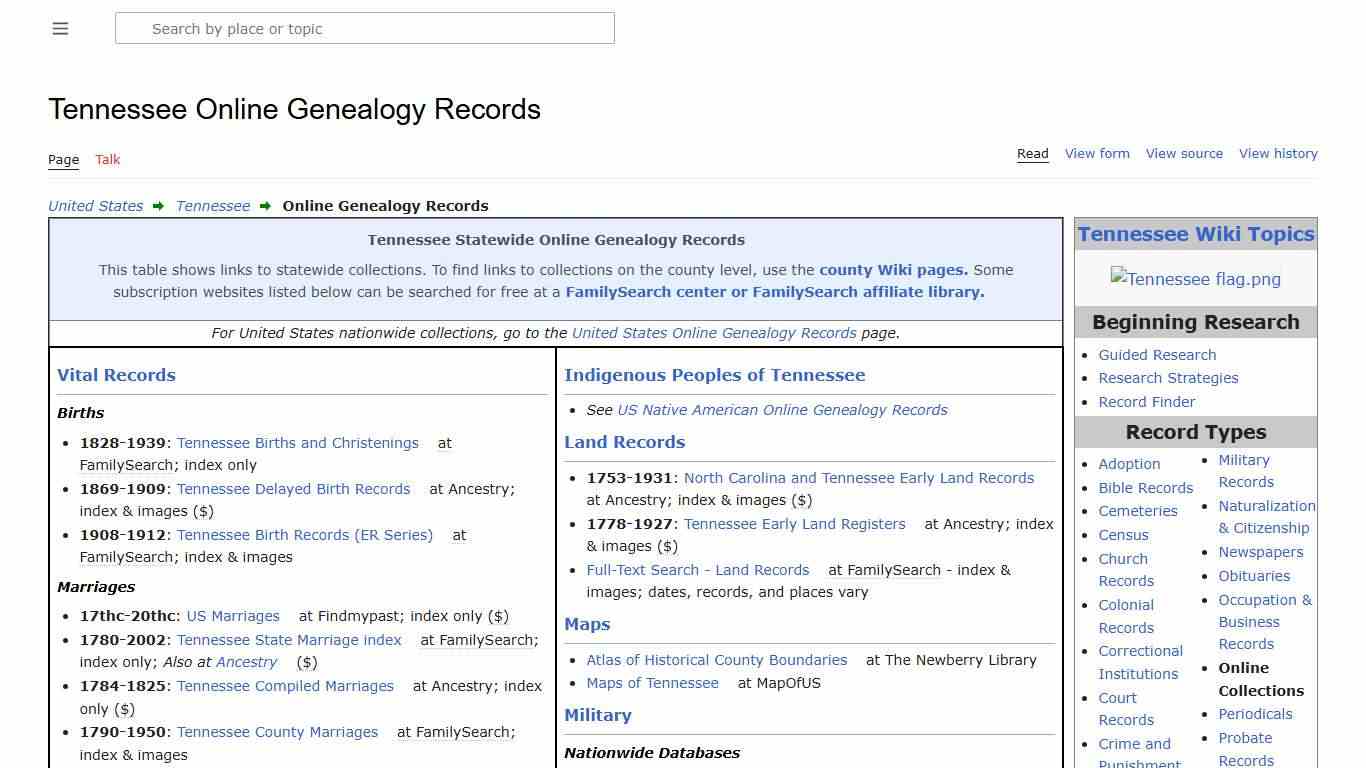Open the Atlas of Historical County Boundaries
Viewport: 1366px width, 768px height.
[716, 660]
